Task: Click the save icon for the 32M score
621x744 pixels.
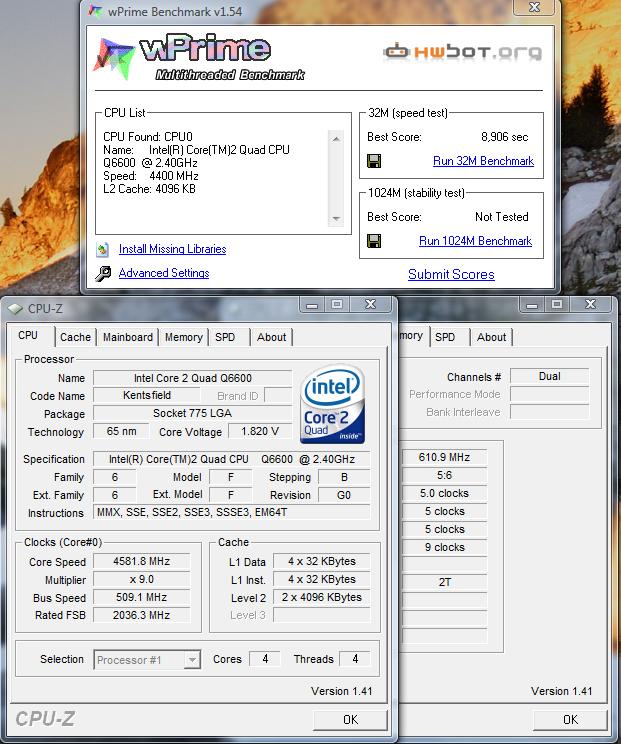Action: click(374, 161)
